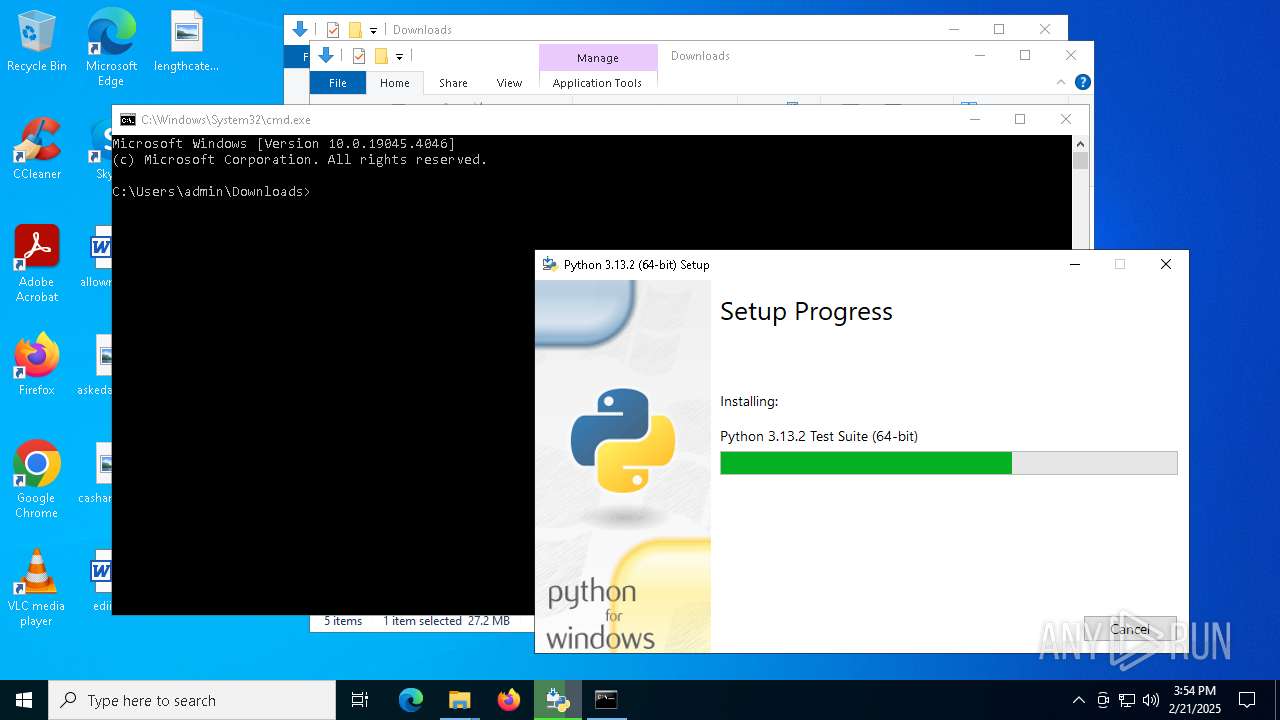Click New folder icon in back Downloads window

click(x=355, y=30)
